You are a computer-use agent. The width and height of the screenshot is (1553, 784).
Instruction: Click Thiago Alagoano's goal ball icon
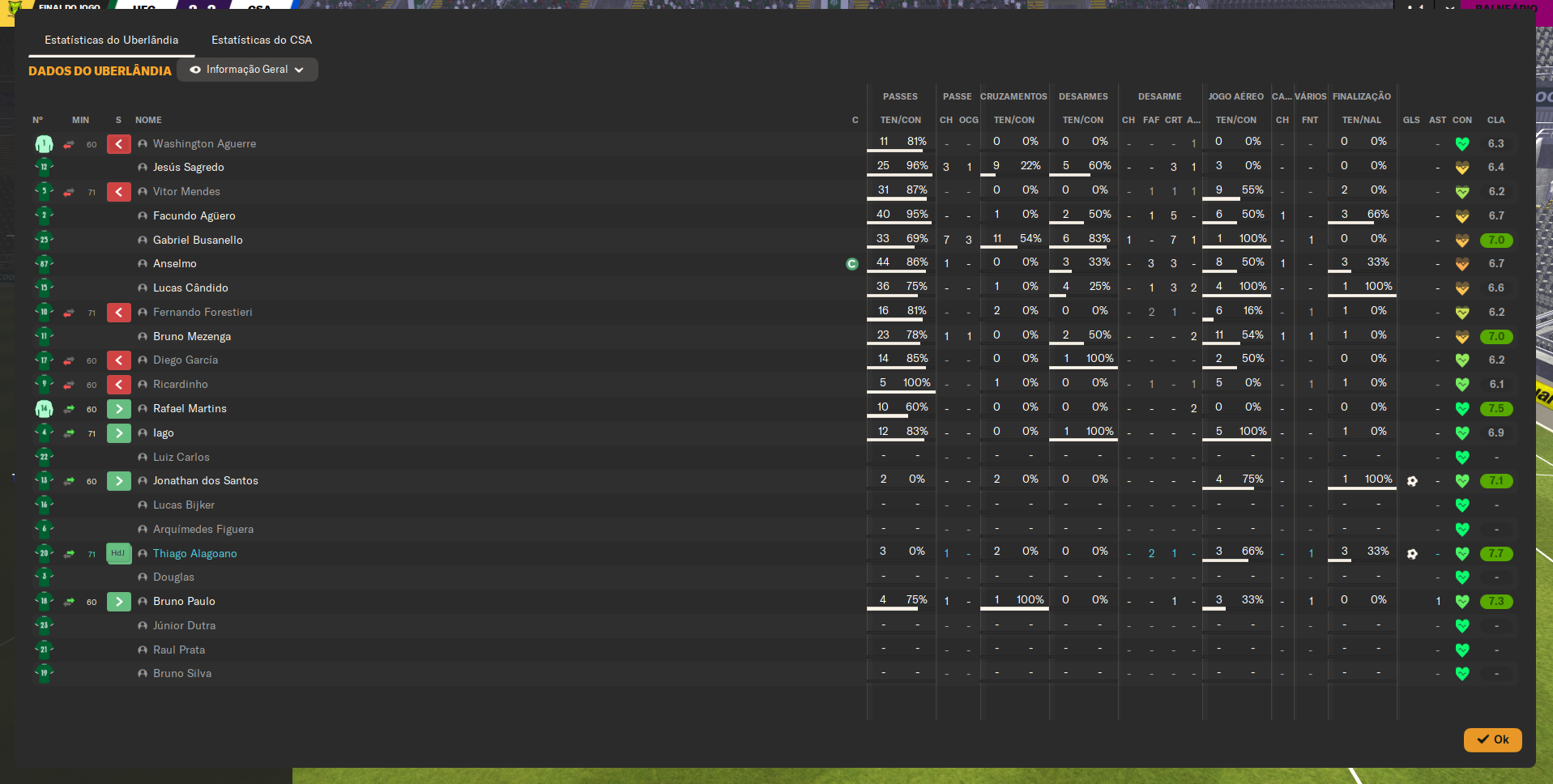(1412, 554)
